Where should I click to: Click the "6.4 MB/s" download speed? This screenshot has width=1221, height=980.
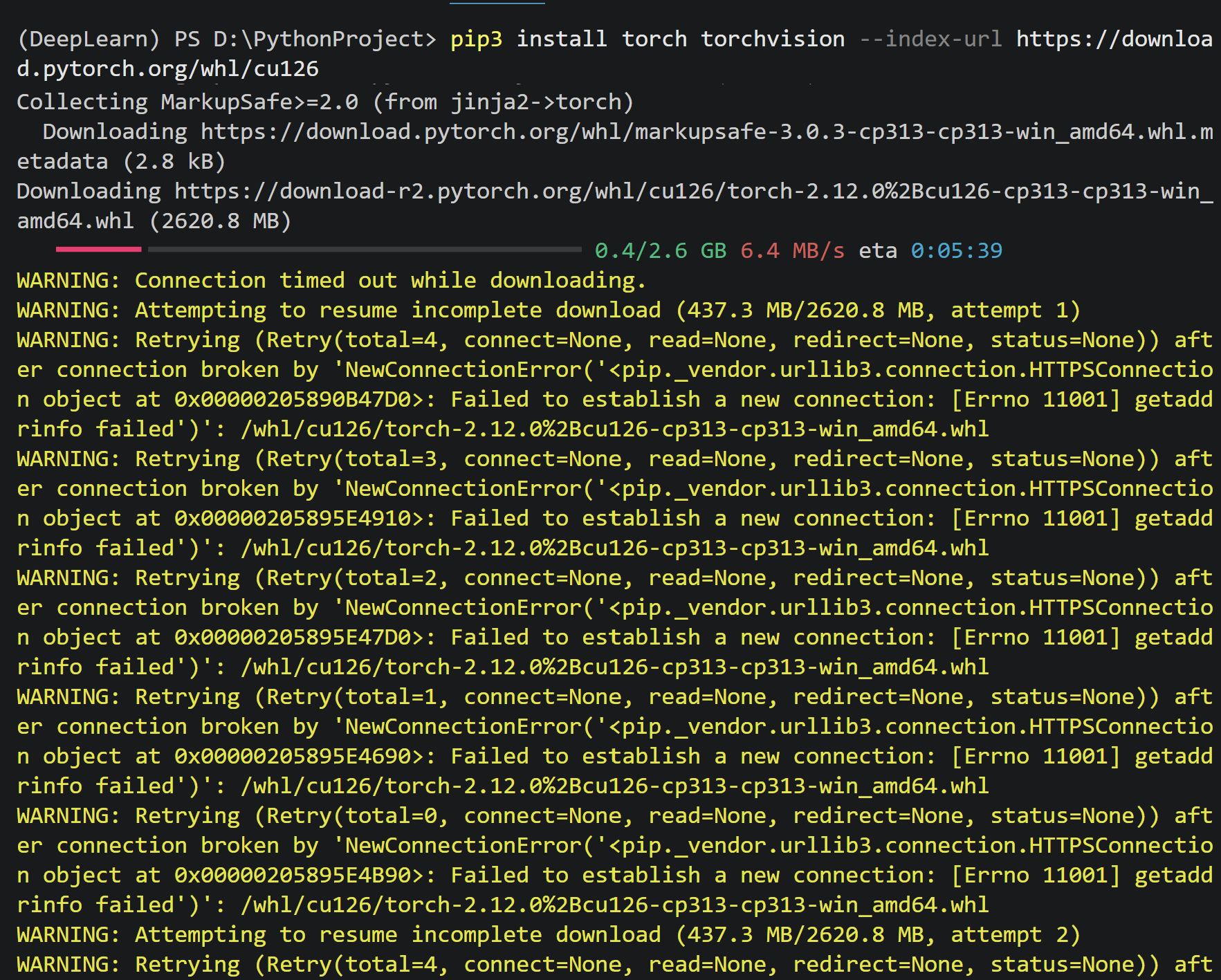793,251
